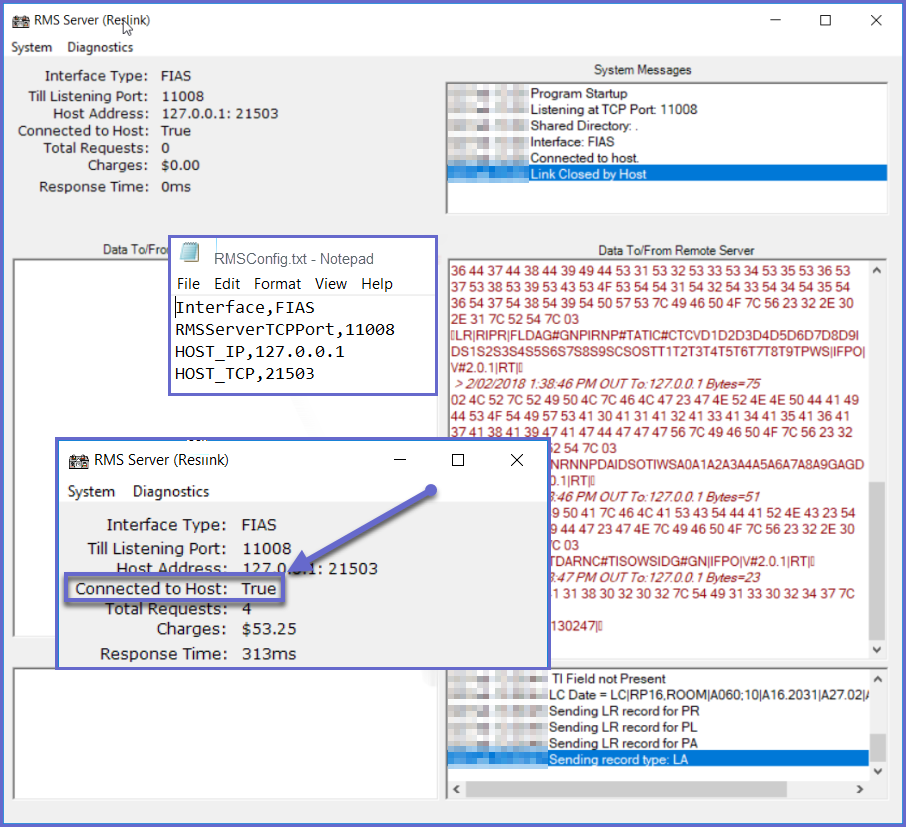The width and height of the screenshot is (906, 827).
Task: Open the File menu in Notepad
Action: 188,284
